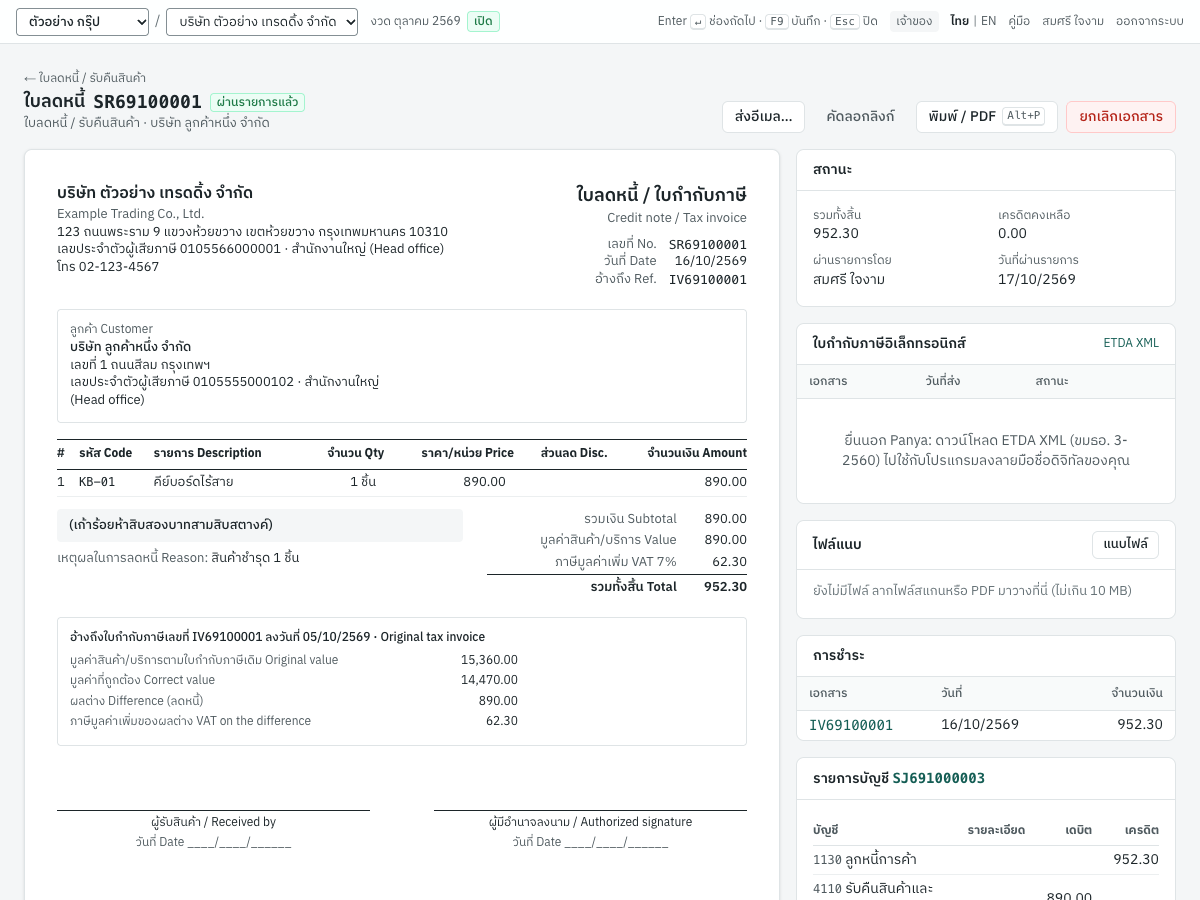Click the คีย์บอร์ดไร้สาย description cell
This screenshot has width=1200, height=900.
point(193,482)
